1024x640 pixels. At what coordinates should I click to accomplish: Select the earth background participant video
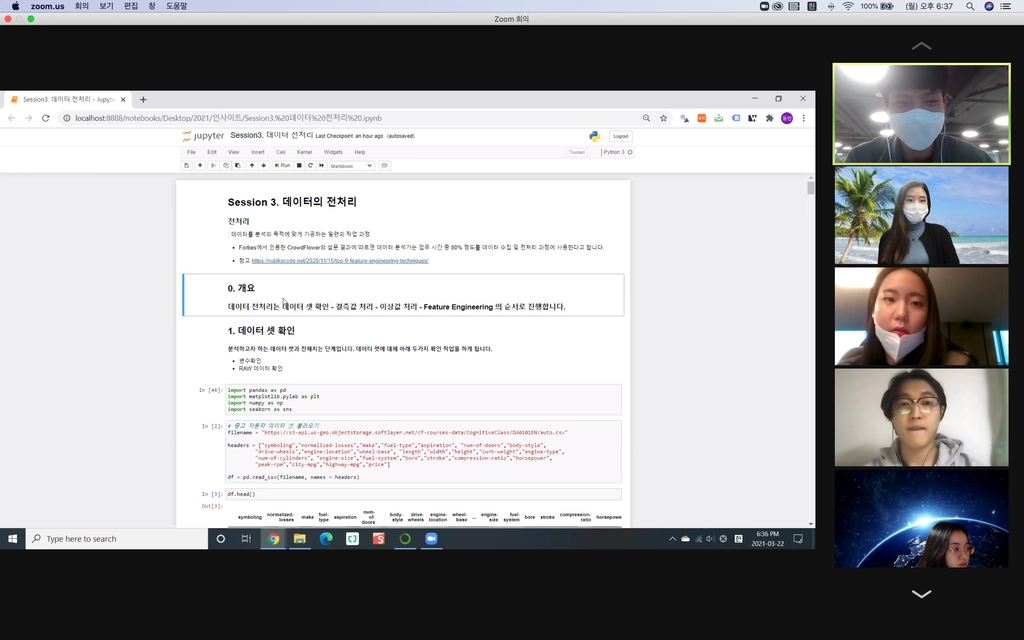921,519
